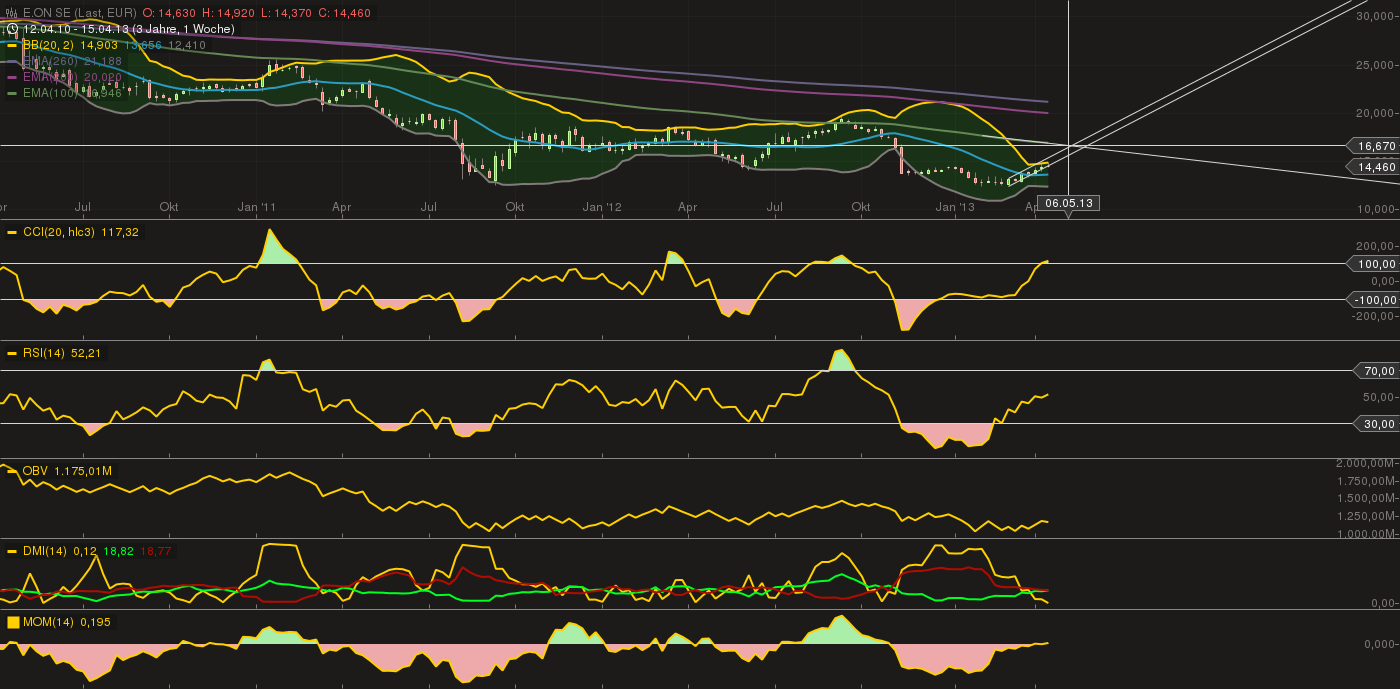Image resolution: width=1400 pixels, height=689 pixels.
Task: Select the DMI(14) indicator label
Action: 46,551
